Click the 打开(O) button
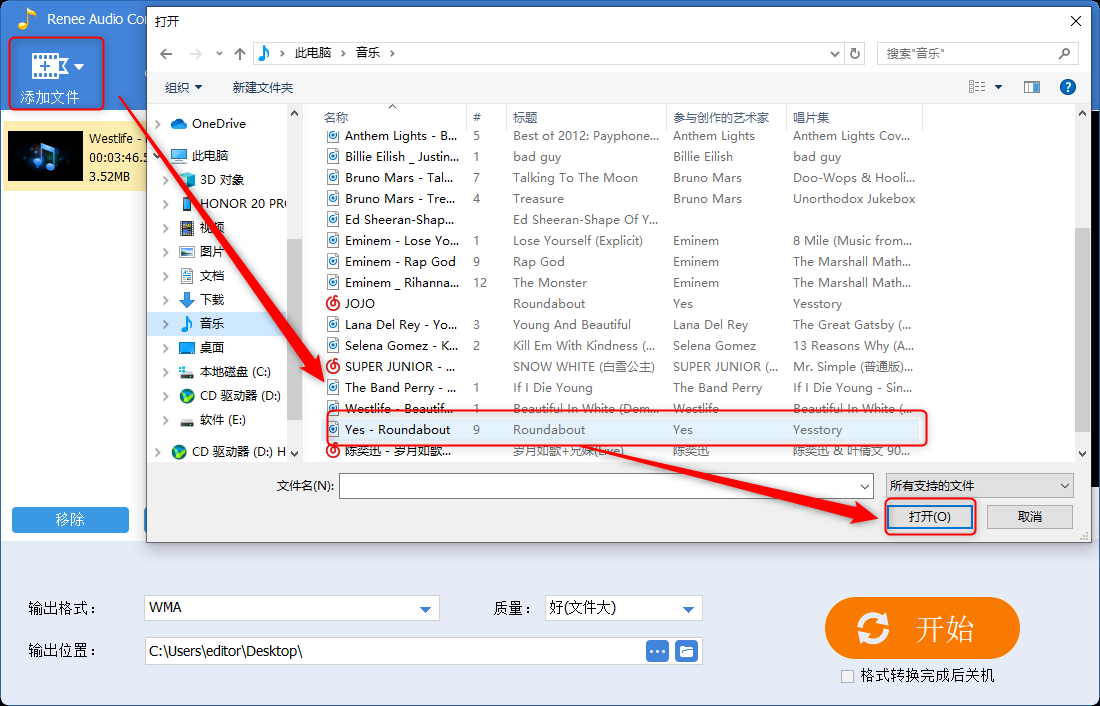 (930, 517)
